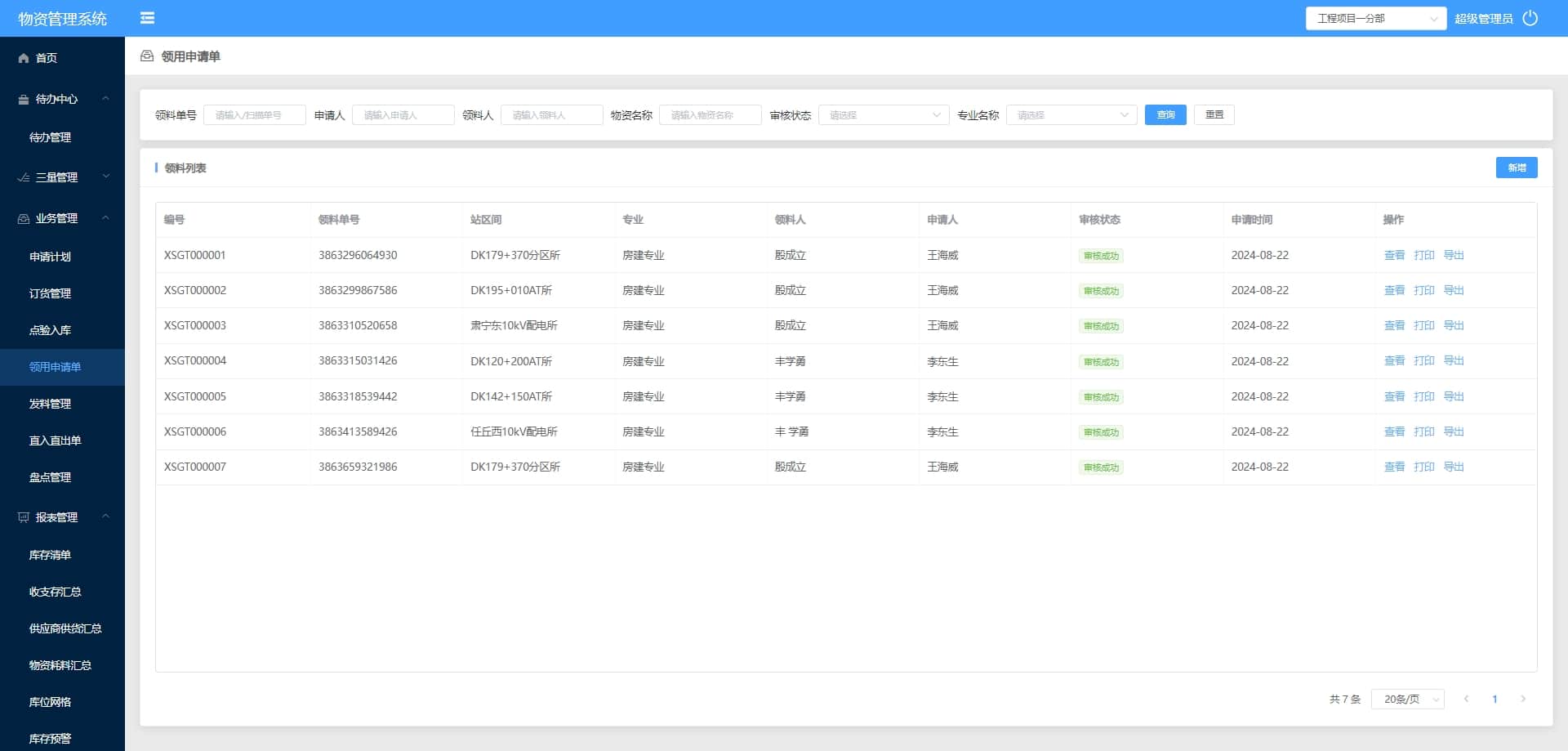The width and height of the screenshot is (1568, 751).
Task: Click the 编号 column header
Action: pyautogui.click(x=174, y=220)
